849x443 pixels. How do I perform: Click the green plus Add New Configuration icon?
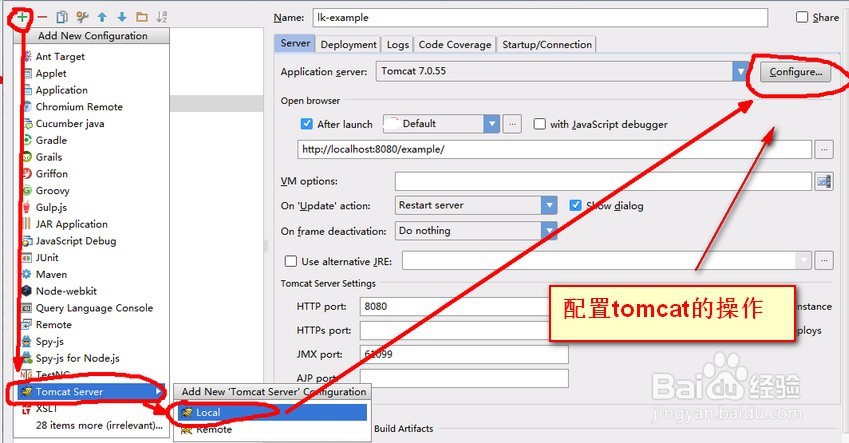click(x=22, y=17)
